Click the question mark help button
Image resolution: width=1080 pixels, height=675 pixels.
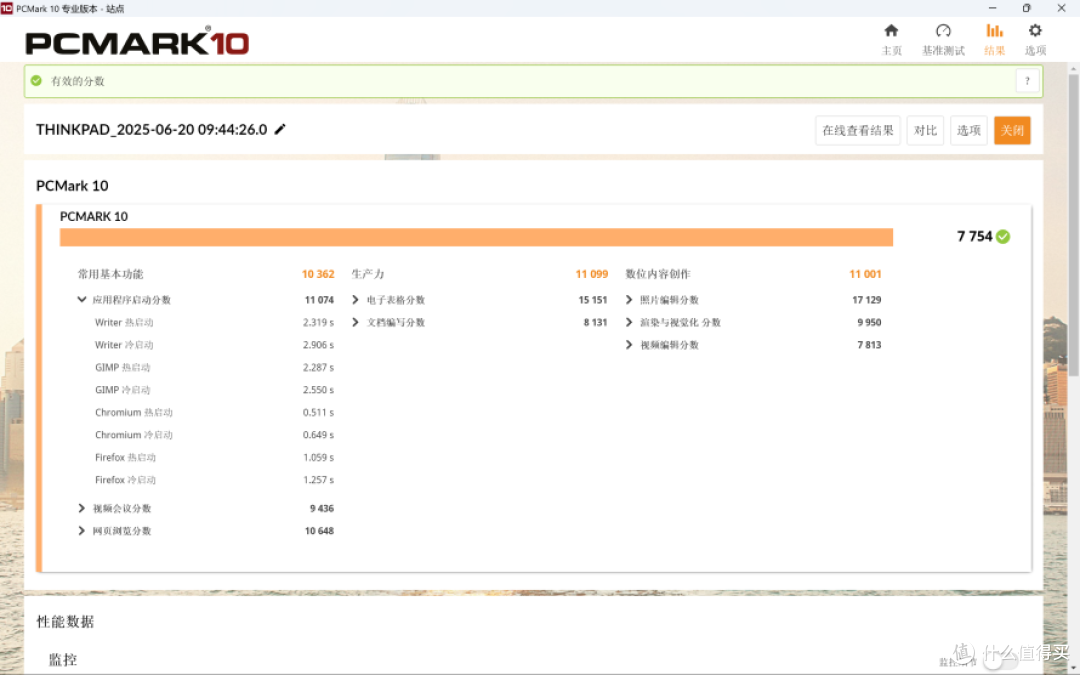click(x=1027, y=81)
